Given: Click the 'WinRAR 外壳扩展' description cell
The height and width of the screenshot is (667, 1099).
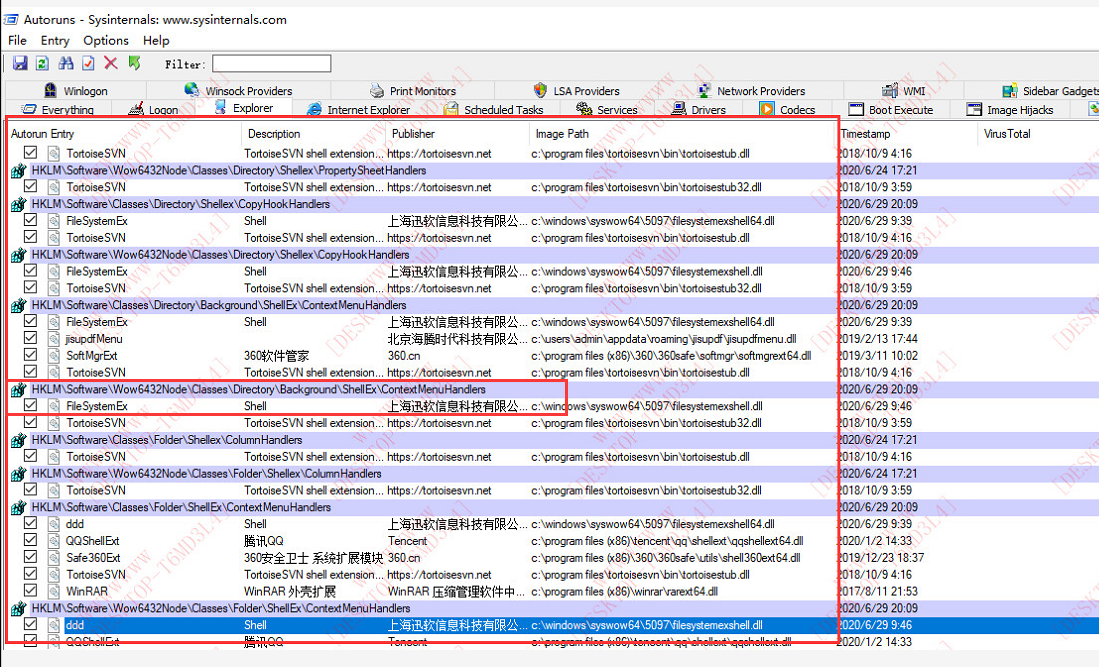Looking at the screenshot, I should (289, 591).
